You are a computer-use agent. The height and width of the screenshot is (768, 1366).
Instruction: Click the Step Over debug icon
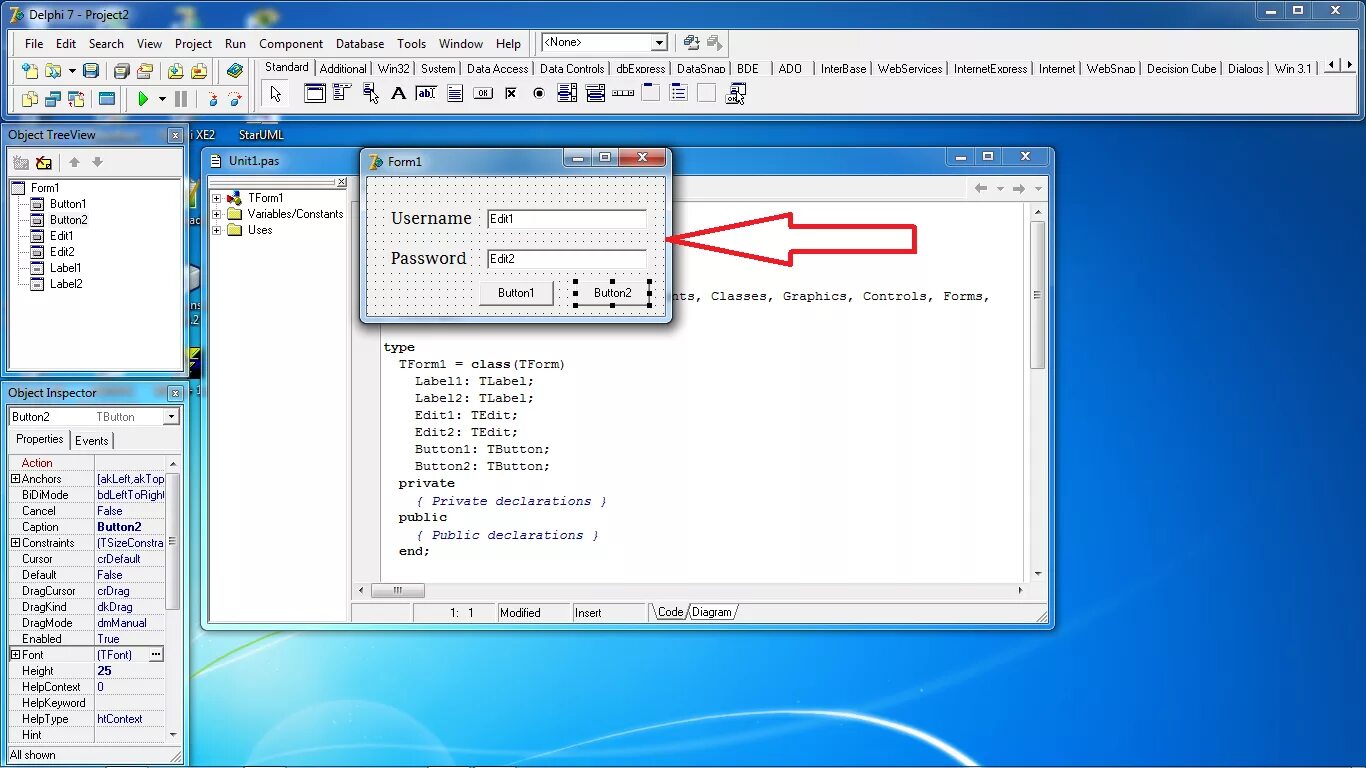(235, 99)
